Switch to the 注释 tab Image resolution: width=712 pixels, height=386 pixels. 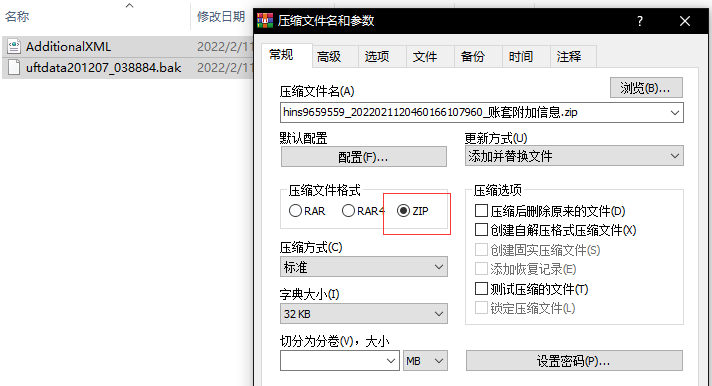click(574, 56)
